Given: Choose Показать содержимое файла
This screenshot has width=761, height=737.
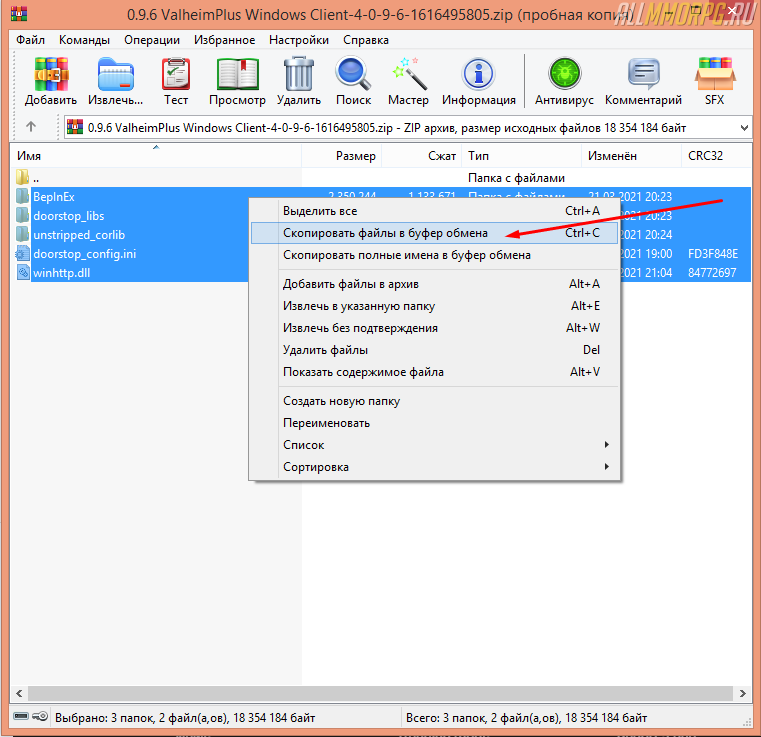Looking at the screenshot, I should coord(434,372).
